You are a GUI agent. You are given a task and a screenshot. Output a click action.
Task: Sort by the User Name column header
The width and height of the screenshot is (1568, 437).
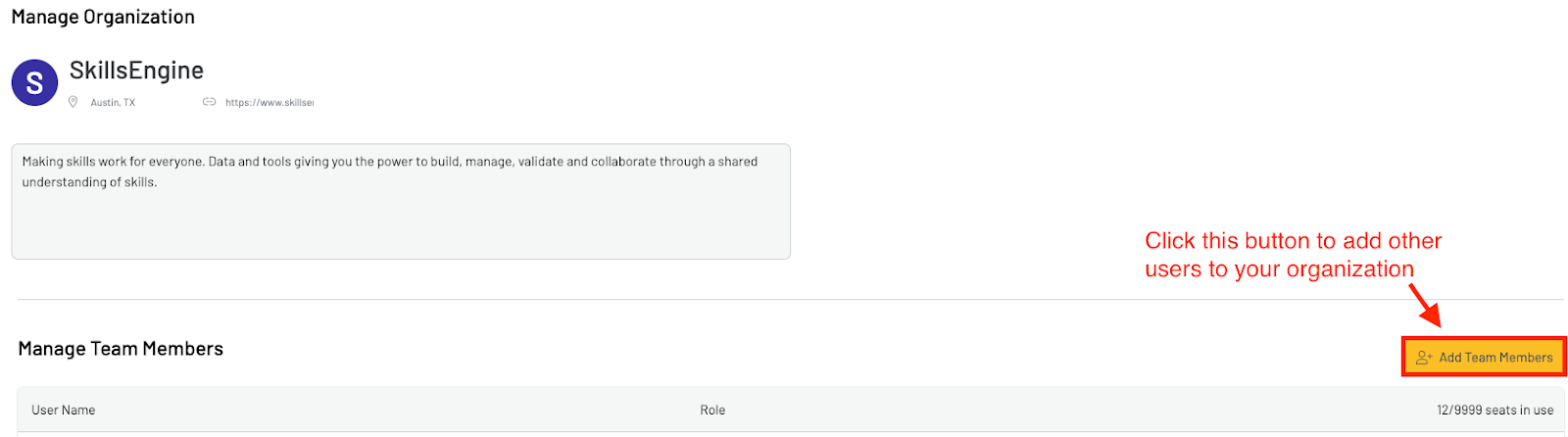pyautogui.click(x=64, y=410)
